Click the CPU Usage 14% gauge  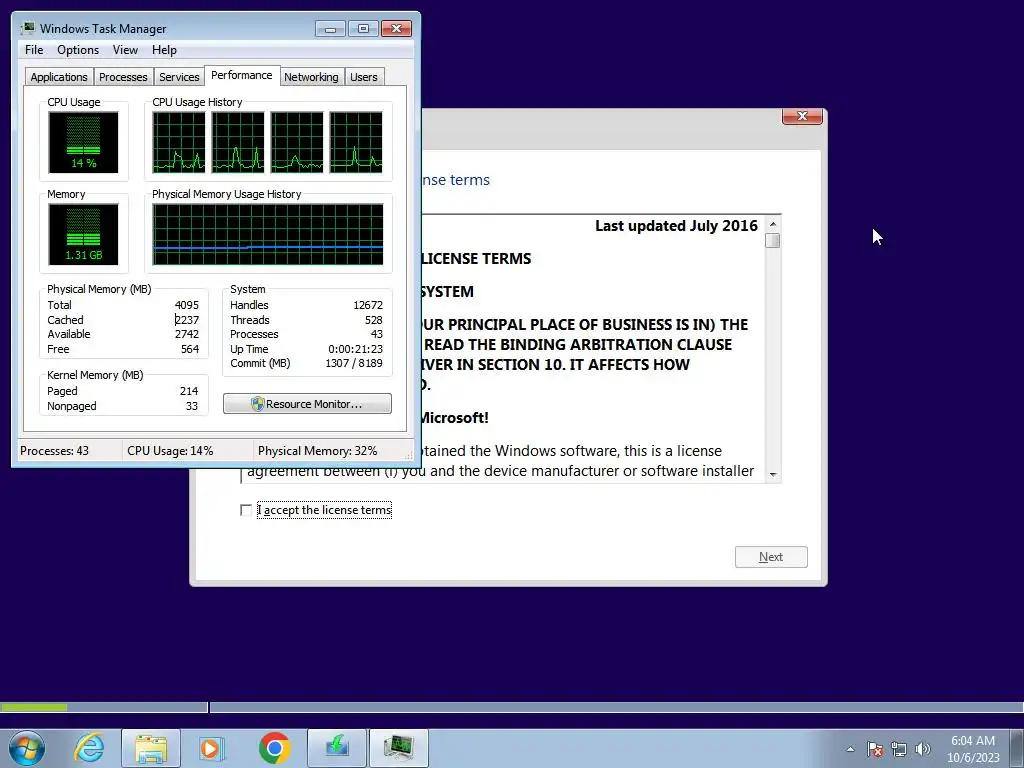click(x=83, y=142)
